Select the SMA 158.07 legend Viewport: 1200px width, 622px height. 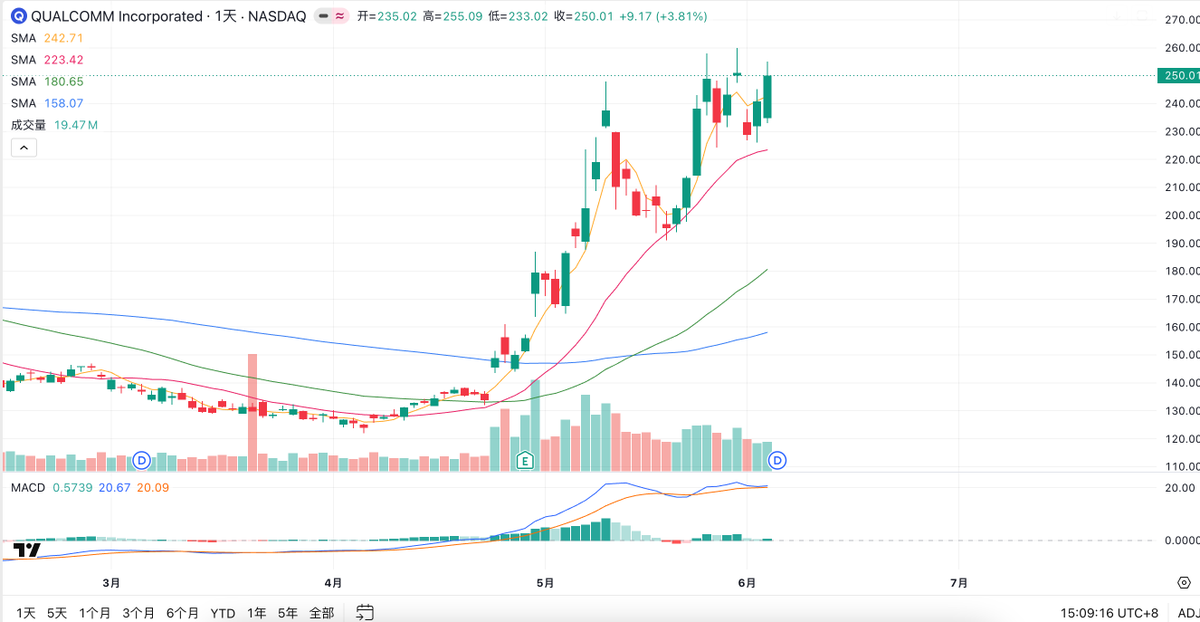(x=47, y=103)
